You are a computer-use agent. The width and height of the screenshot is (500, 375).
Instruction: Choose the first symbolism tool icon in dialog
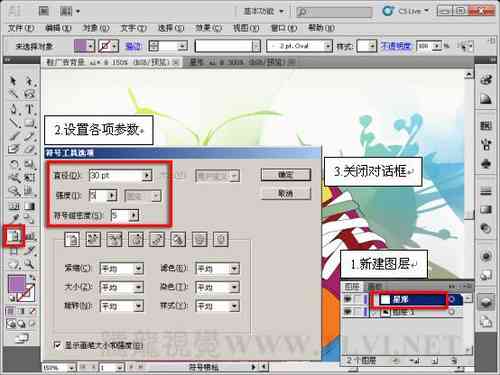coord(72,239)
